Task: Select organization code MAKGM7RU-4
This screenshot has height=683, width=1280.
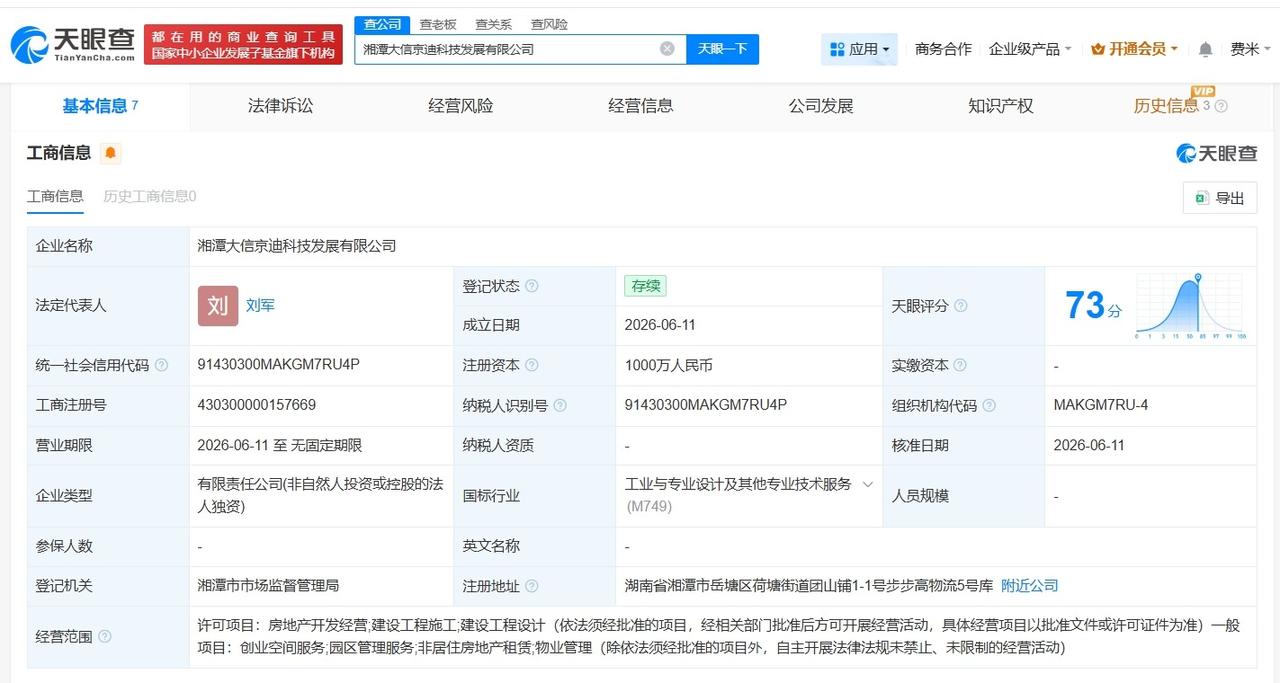Action: pyautogui.click(x=1101, y=404)
